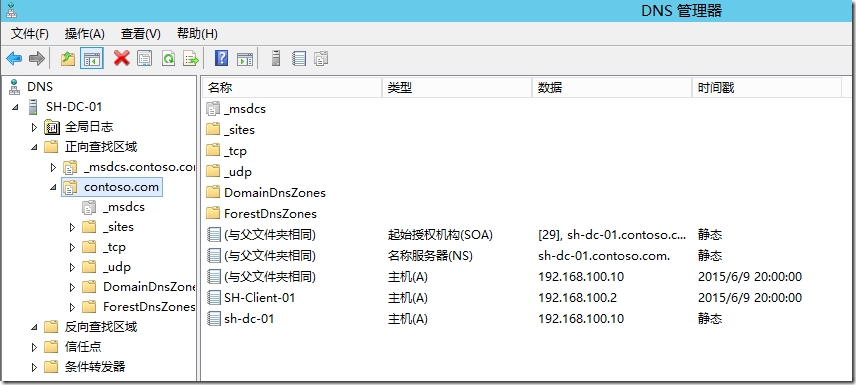Expand the DomainDnsZones tree node

pos(72,287)
